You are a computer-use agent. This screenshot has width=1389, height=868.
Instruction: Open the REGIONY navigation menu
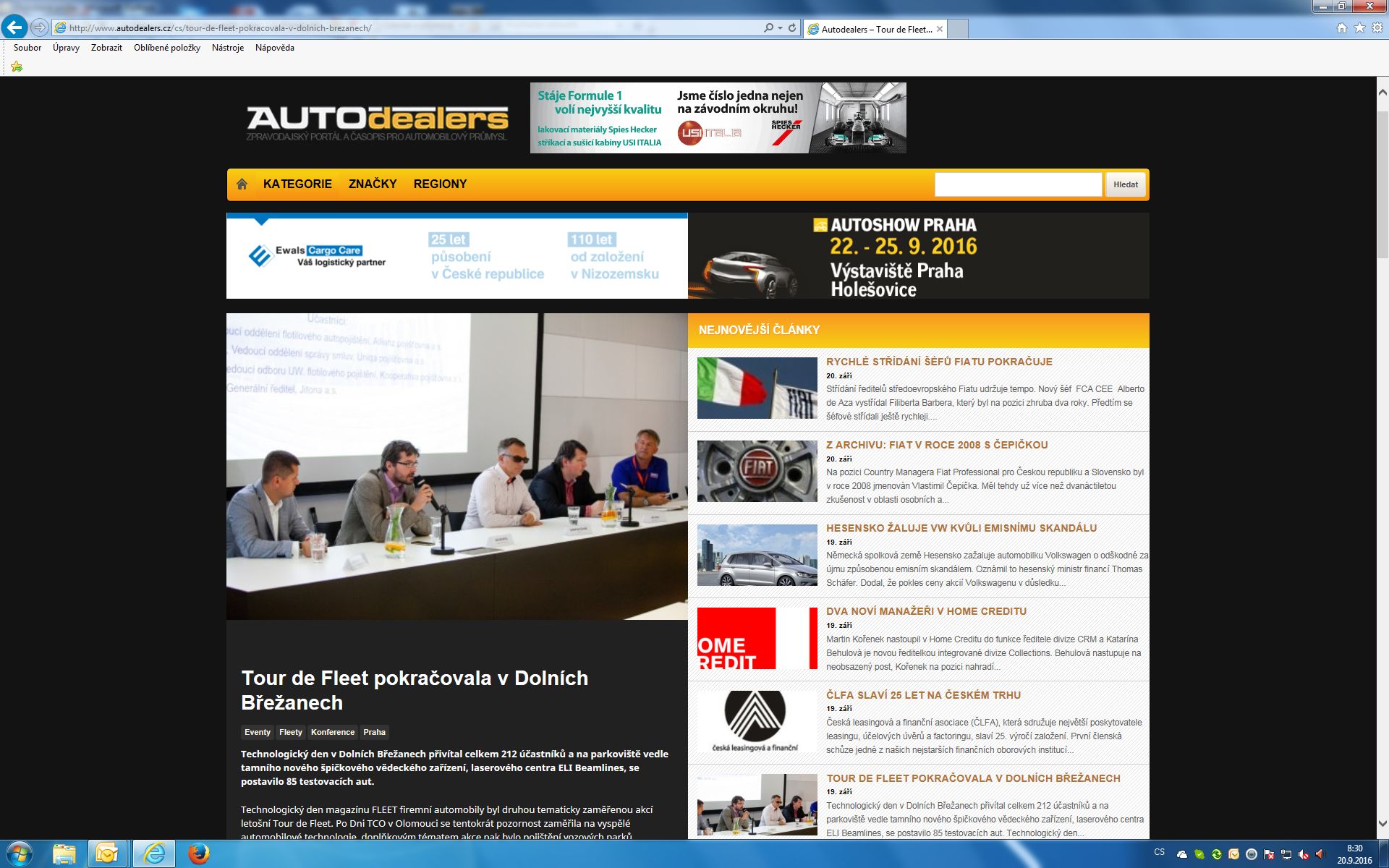(440, 184)
